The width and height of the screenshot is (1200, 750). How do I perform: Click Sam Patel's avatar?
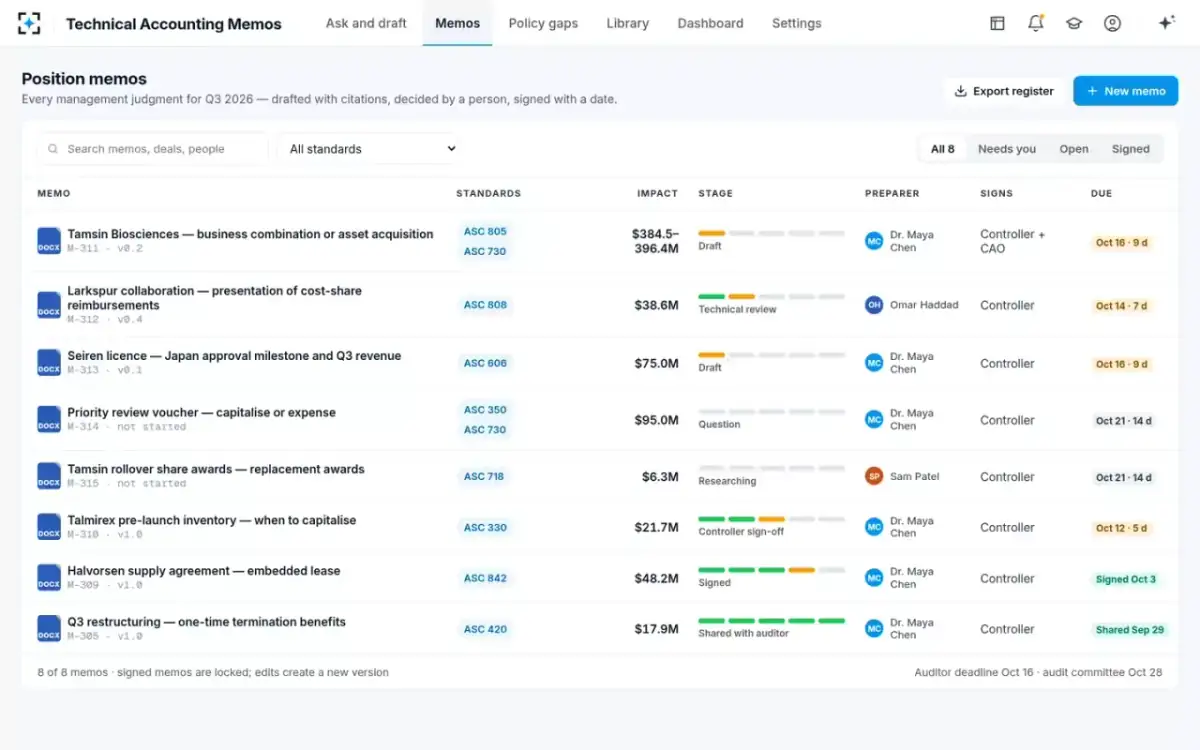pyautogui.click(x=874, y=476)
